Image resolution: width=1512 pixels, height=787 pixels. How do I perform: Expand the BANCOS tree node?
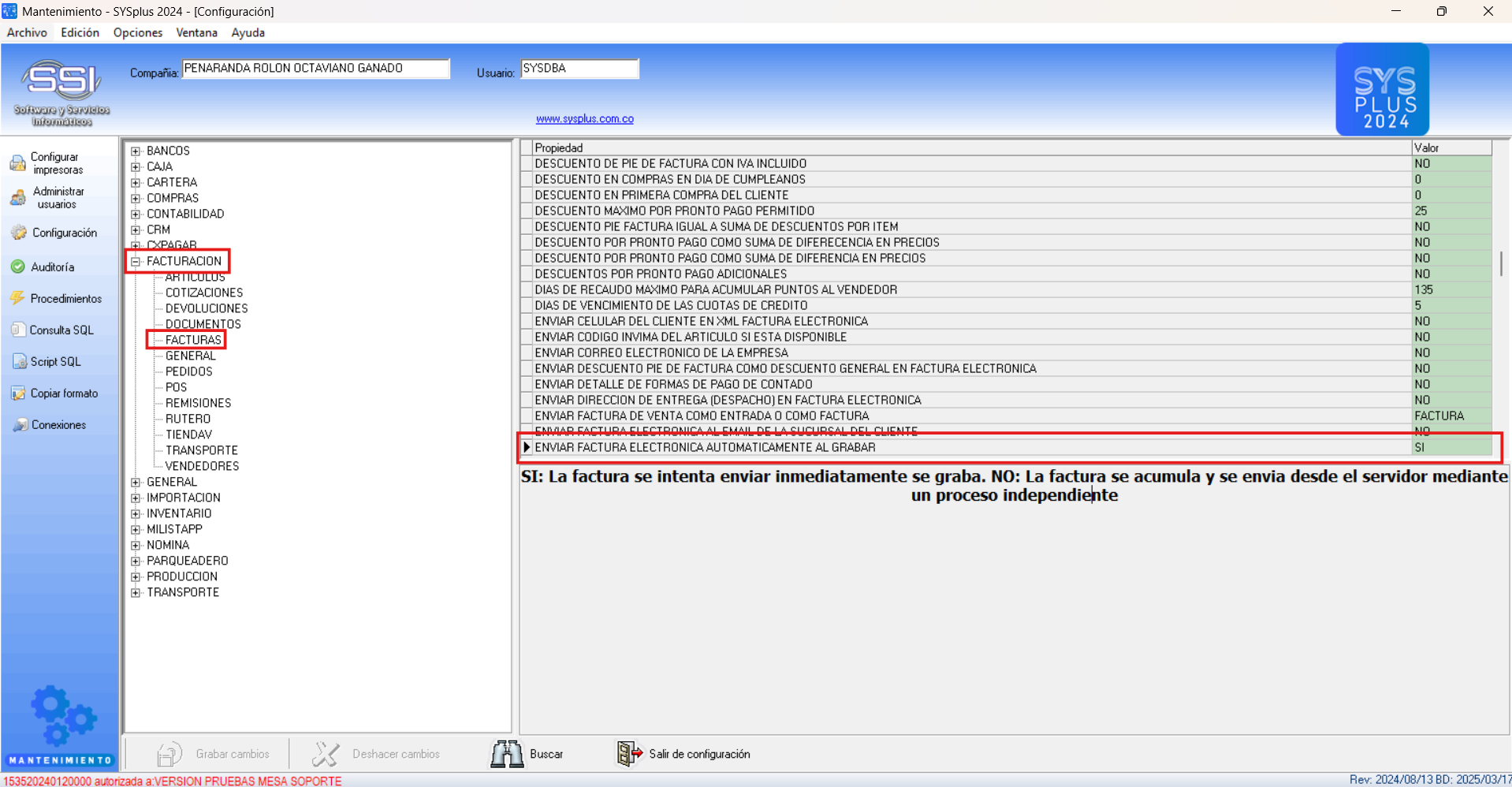coord(136,151)
